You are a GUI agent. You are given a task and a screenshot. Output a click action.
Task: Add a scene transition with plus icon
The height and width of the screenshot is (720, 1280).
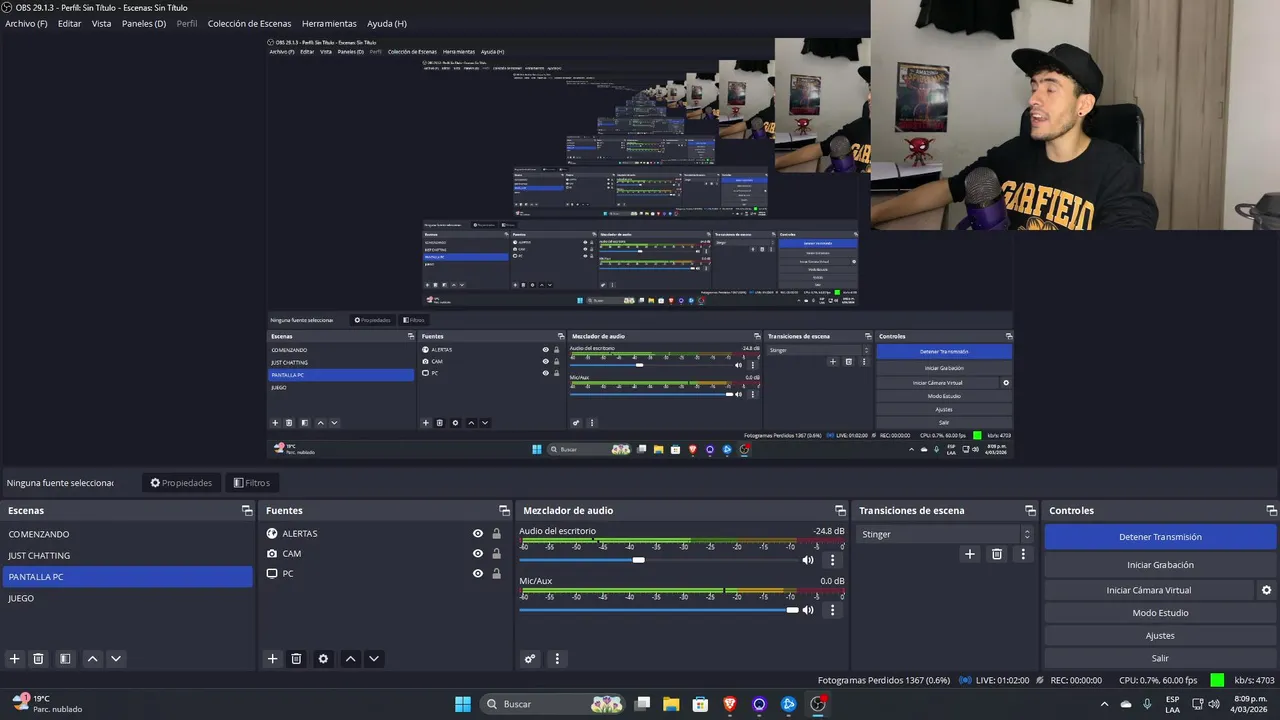(969, 554)
